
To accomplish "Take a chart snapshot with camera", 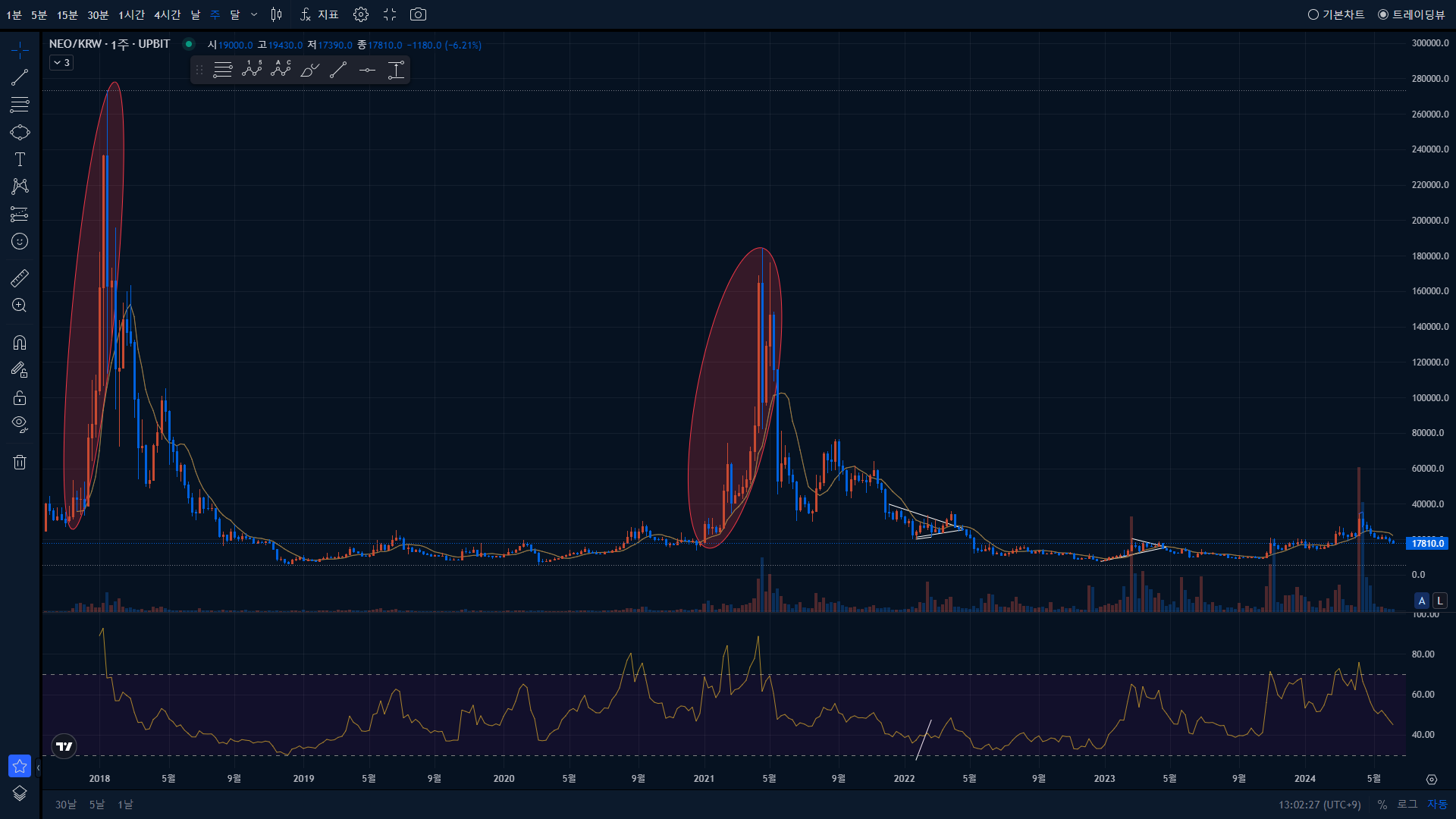I will coord(418,14).
